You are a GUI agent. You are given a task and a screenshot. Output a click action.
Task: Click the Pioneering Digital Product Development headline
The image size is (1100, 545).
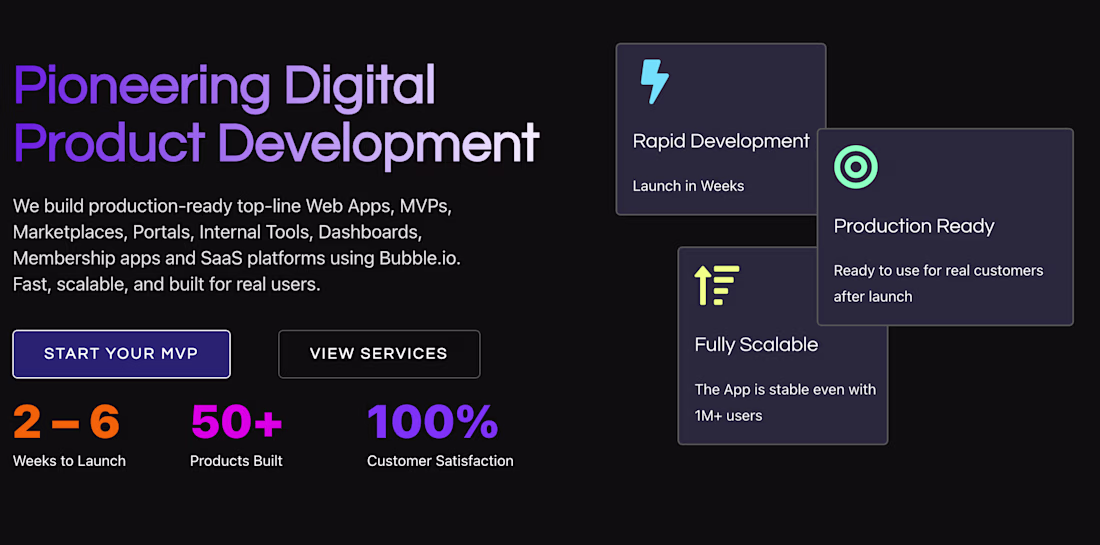276,116
